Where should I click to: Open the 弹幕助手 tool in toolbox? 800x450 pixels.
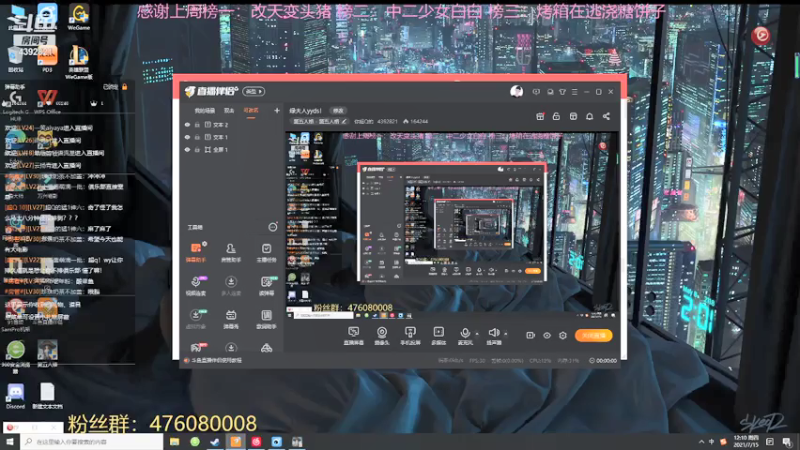click(196, 252)
